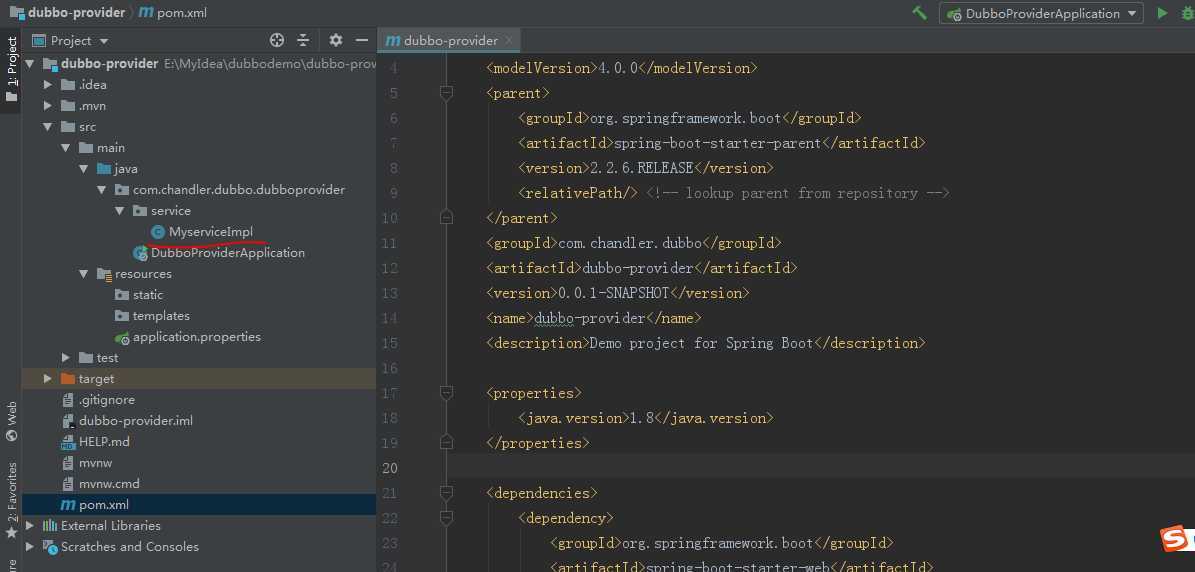Select the dubbo-provider editor tab
The image size is (1195, 572).
tap(450, 40)
